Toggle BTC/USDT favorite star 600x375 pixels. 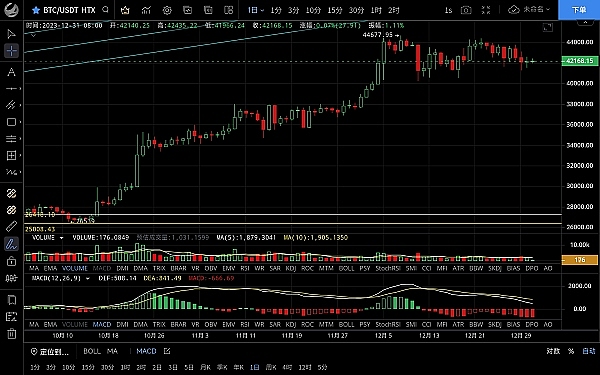(36, 10)
